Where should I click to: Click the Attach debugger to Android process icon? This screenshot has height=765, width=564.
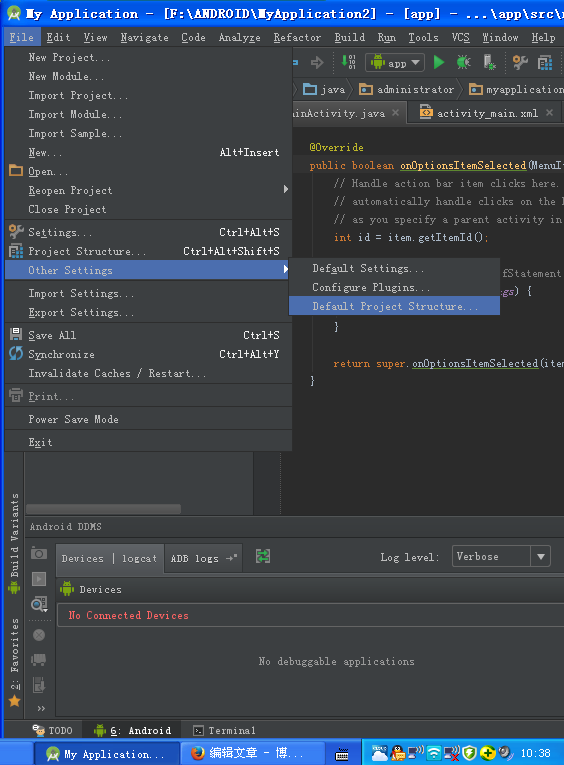(489, 62)
